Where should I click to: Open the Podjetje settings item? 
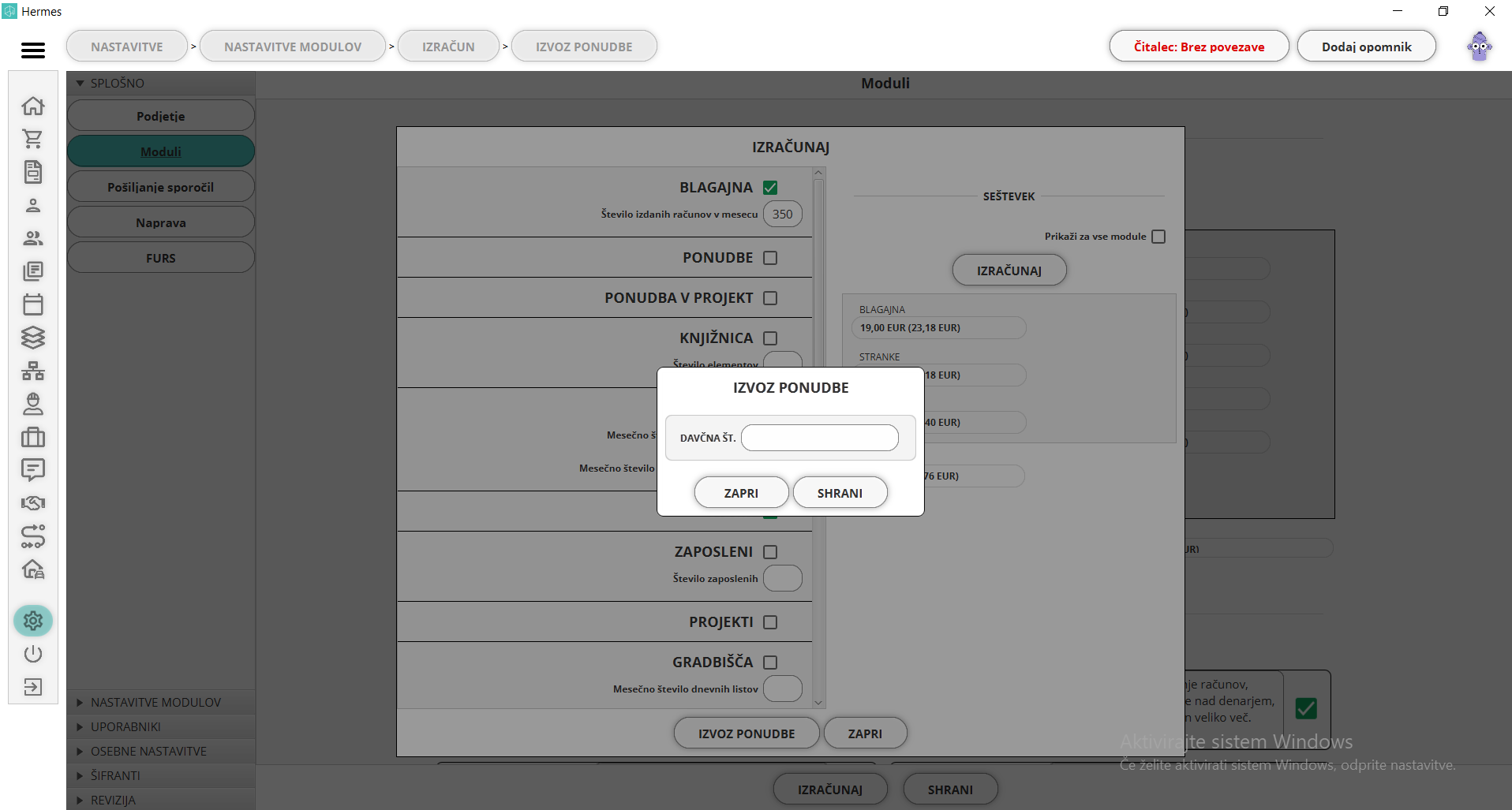click(x=161, y=116)
